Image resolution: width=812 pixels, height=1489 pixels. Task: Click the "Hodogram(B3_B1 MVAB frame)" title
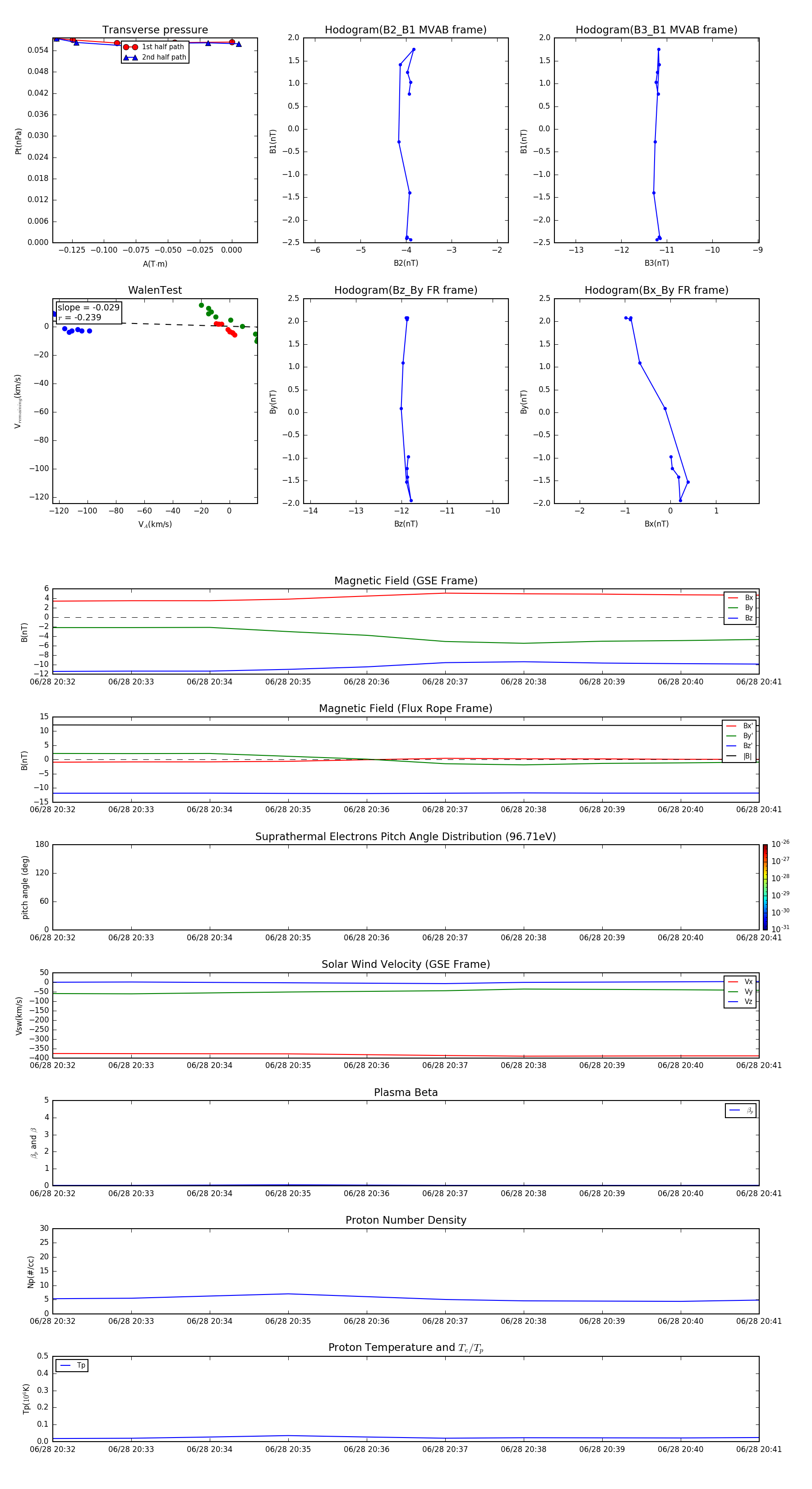click(x=656, y=30)
